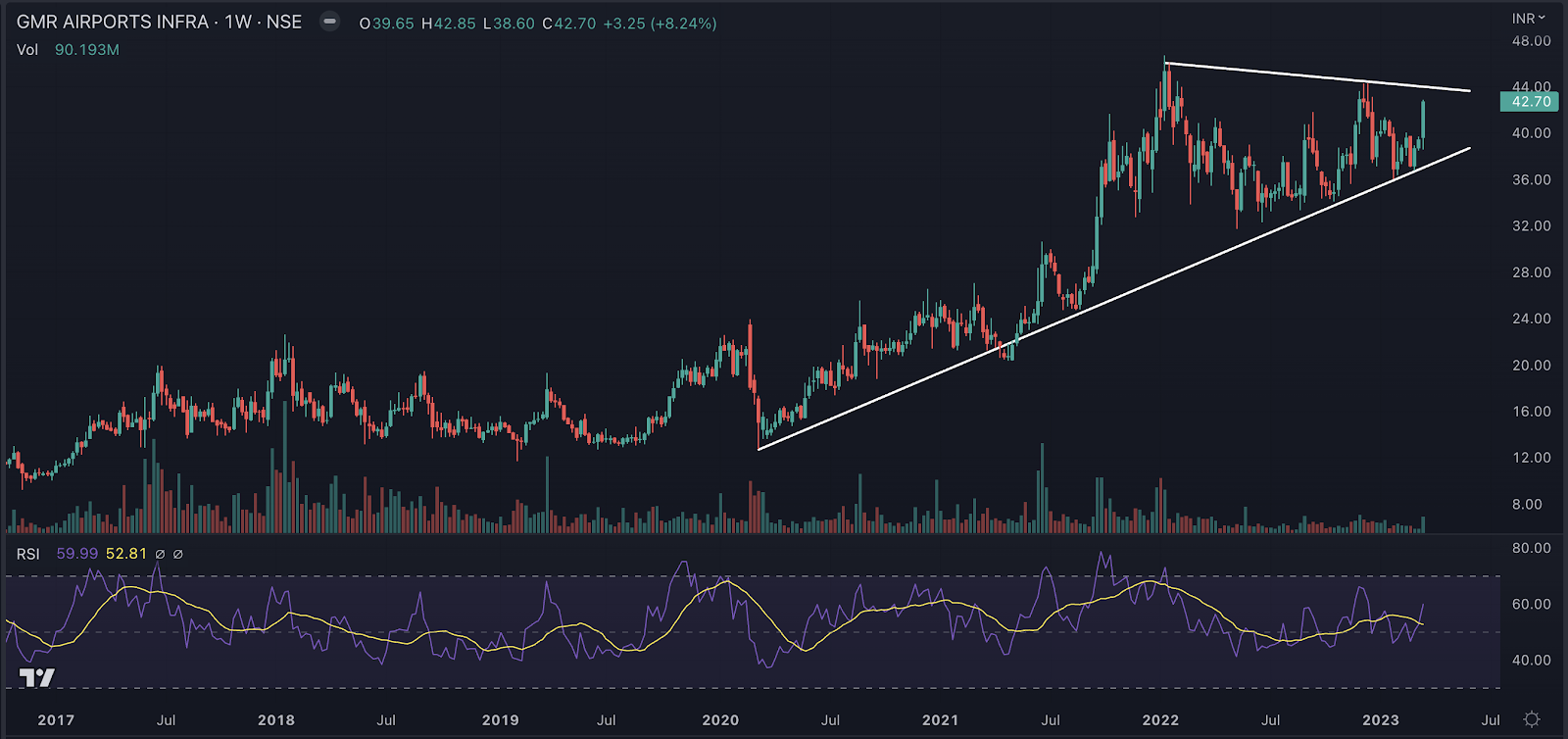The image size is (1568, 739).
Task: Click 12.00 on the price scale
Action: 1531,458
